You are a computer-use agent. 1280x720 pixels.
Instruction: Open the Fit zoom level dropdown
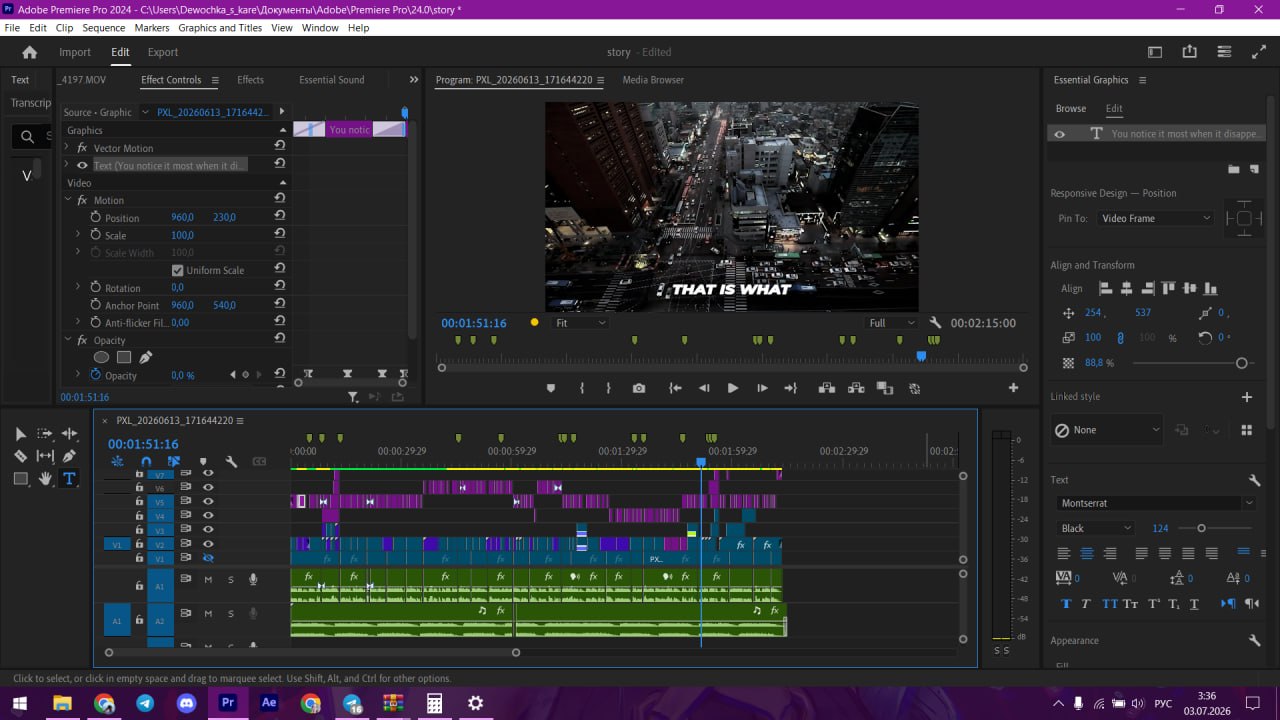[581, 323]
